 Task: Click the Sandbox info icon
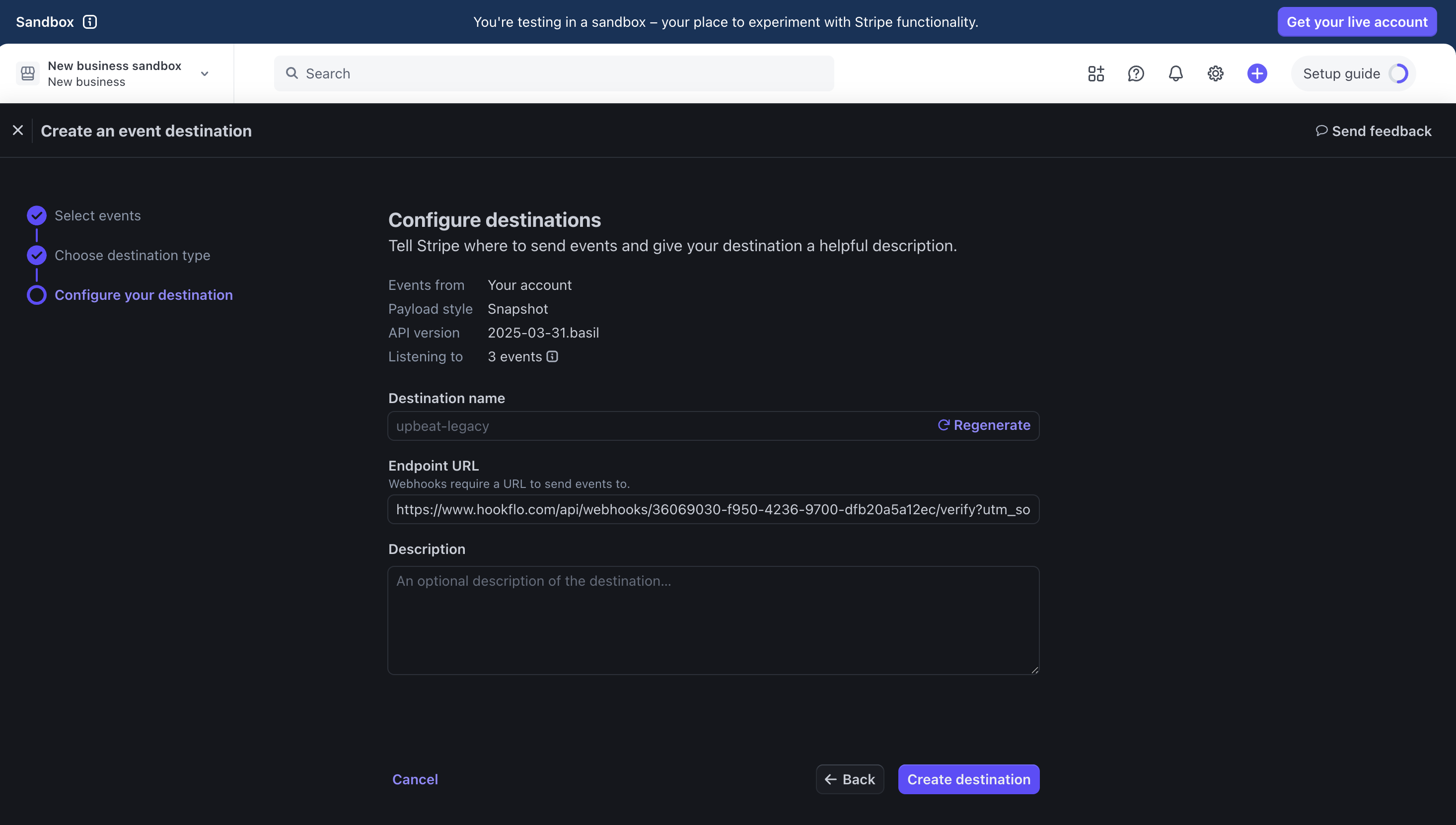(x=89, y=22)
